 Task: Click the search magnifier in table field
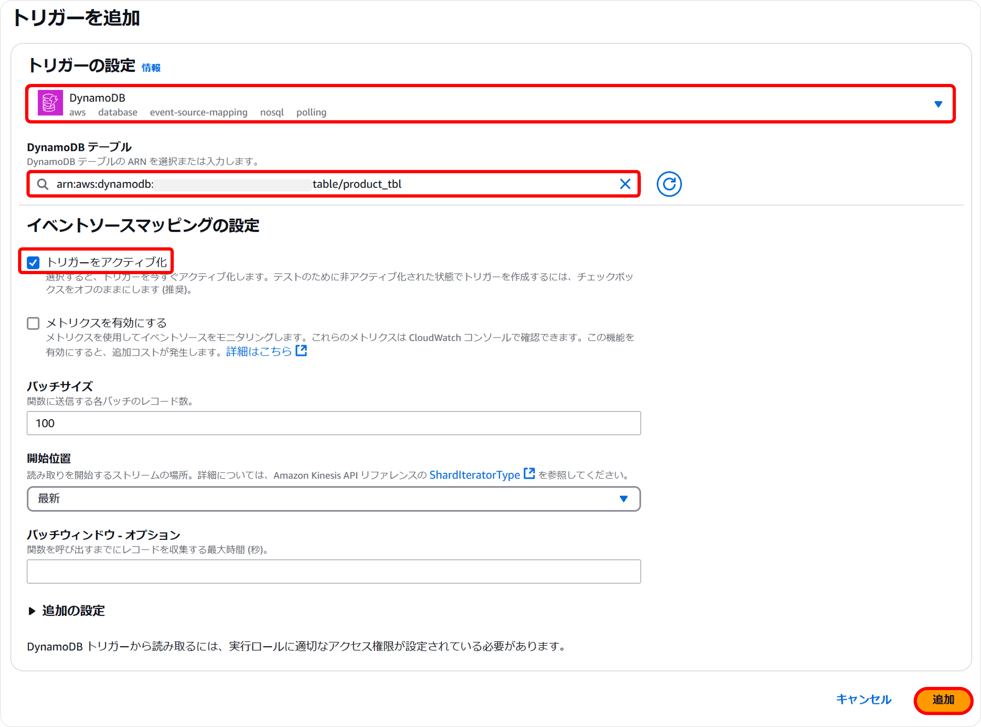43,184
